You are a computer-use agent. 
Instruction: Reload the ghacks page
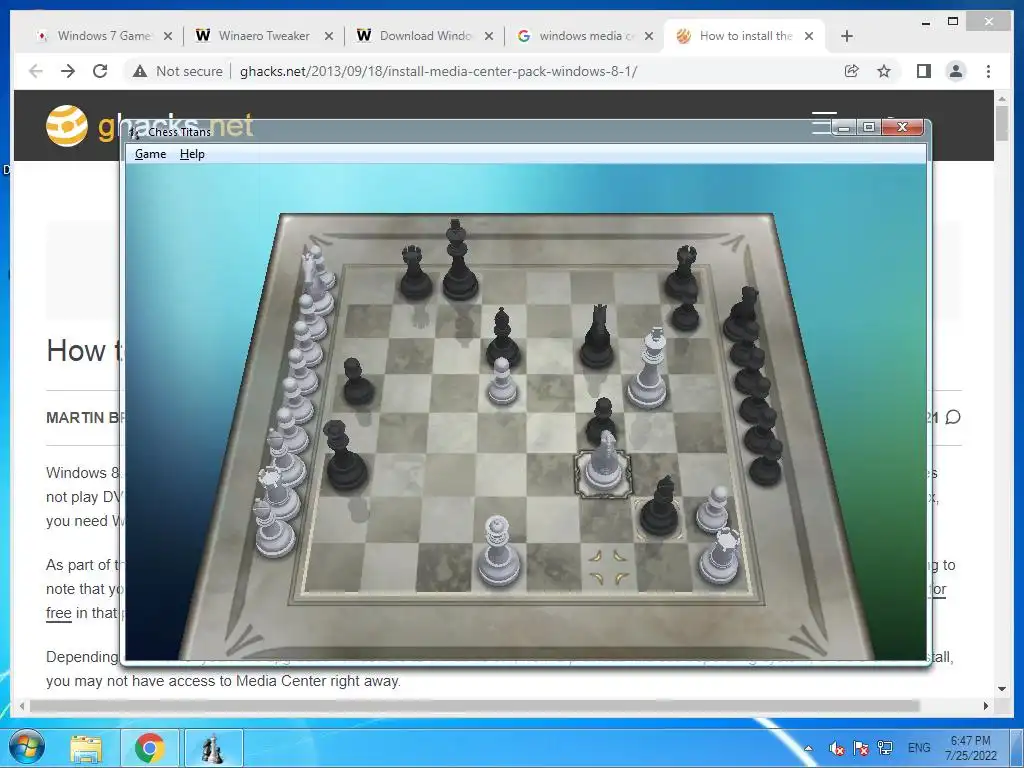[100, 71]
